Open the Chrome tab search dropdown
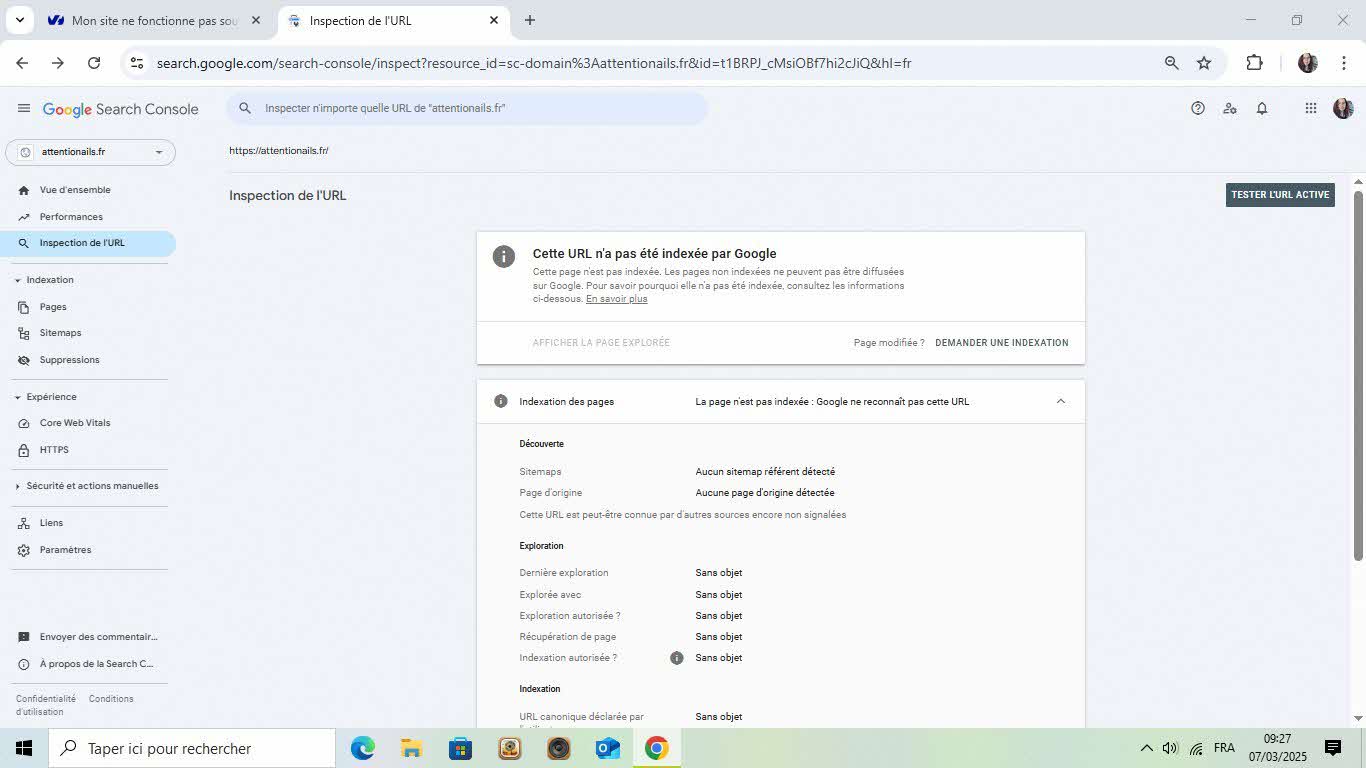1366x768 pixels. click(x=19, y=20)
